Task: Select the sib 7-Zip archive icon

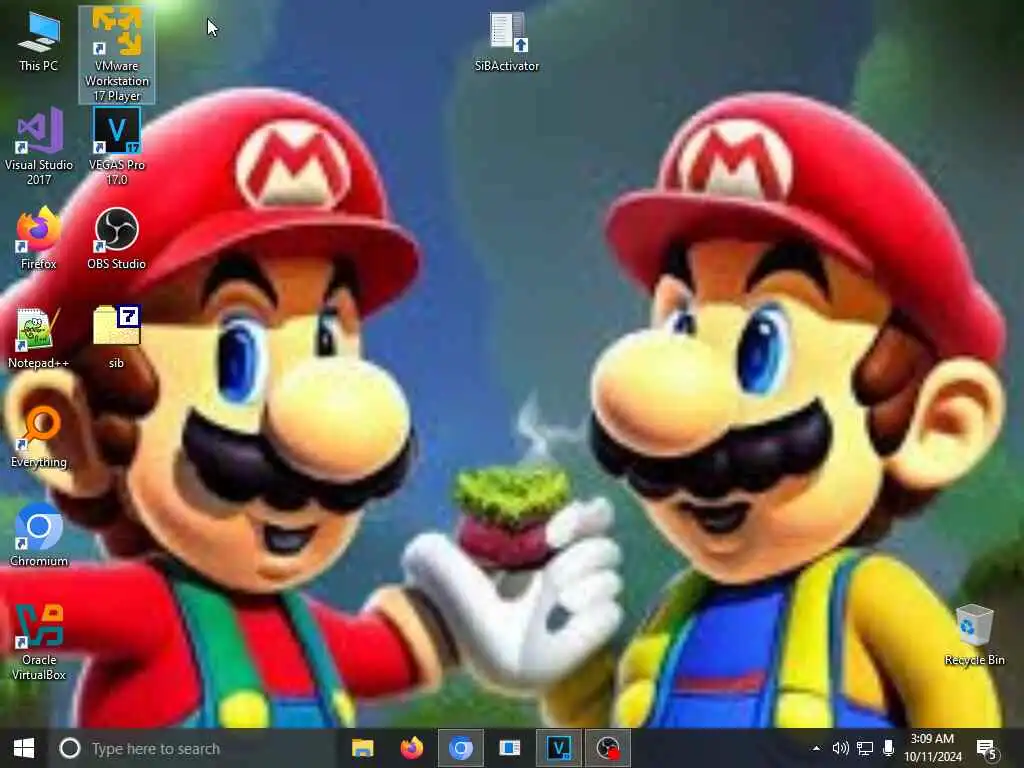Action: pyautogui.click(x=116, y=338)
